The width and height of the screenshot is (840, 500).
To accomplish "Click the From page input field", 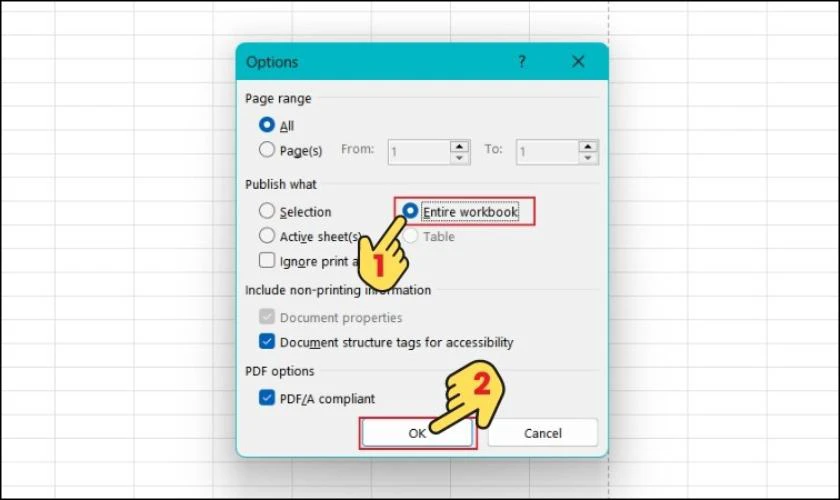I will click(419, 152).
